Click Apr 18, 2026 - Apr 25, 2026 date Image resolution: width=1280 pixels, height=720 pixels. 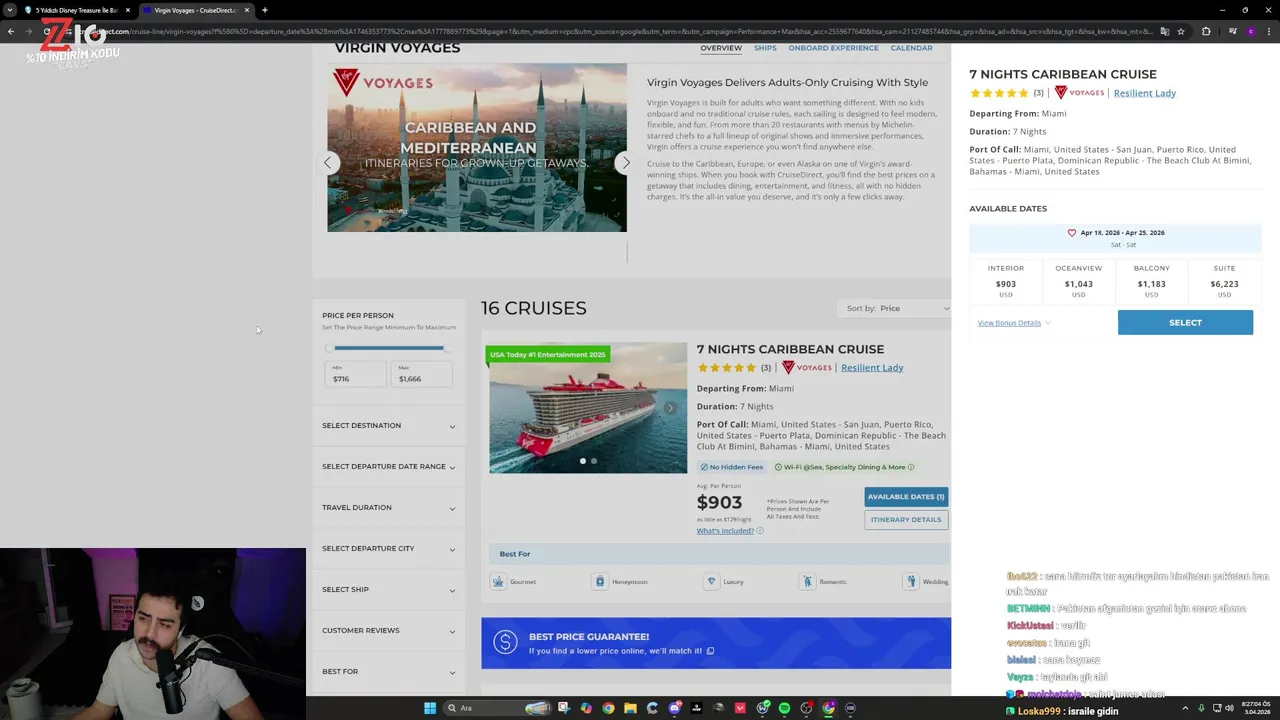(x=1122, y=233)
